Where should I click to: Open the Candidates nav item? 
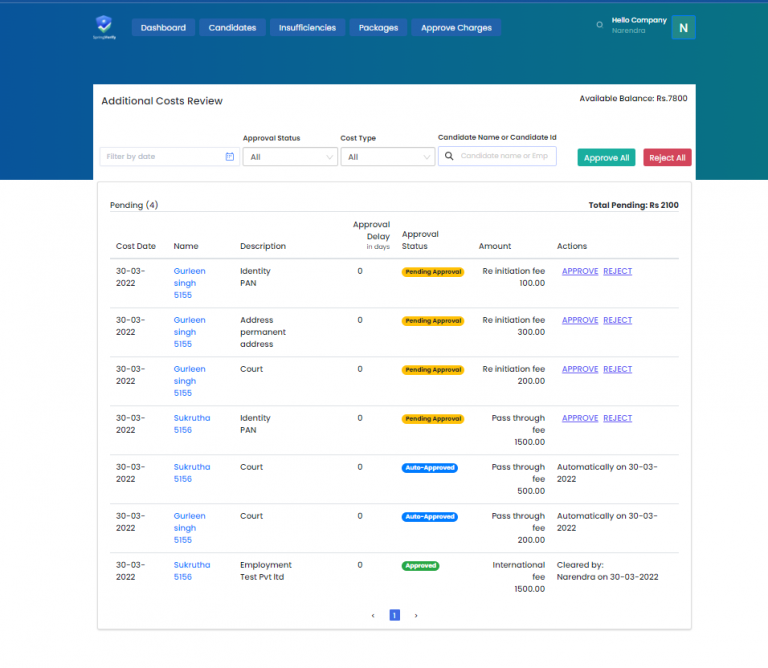coord(232,28)
